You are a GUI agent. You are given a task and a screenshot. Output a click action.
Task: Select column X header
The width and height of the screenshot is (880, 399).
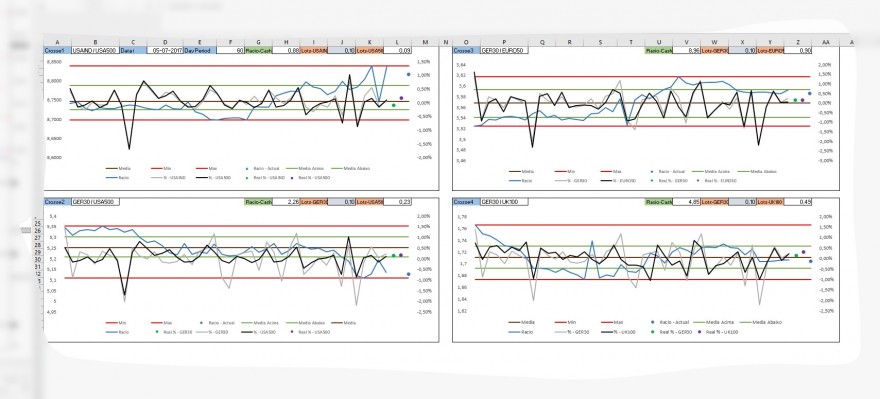tap(742, 42)
